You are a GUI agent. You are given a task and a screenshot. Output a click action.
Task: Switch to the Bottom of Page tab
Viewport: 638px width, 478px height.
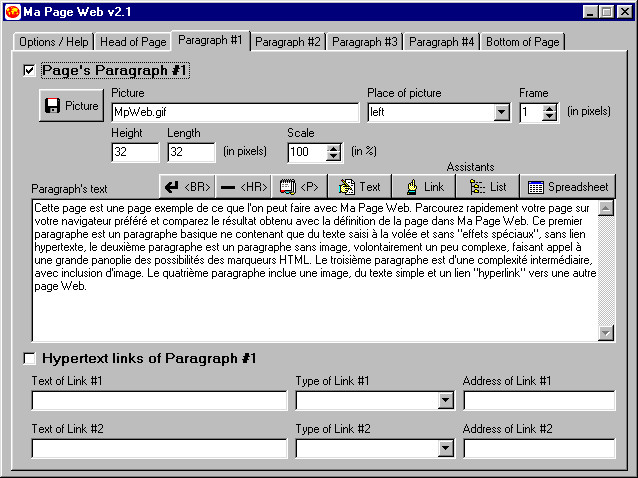click(523, 42)
